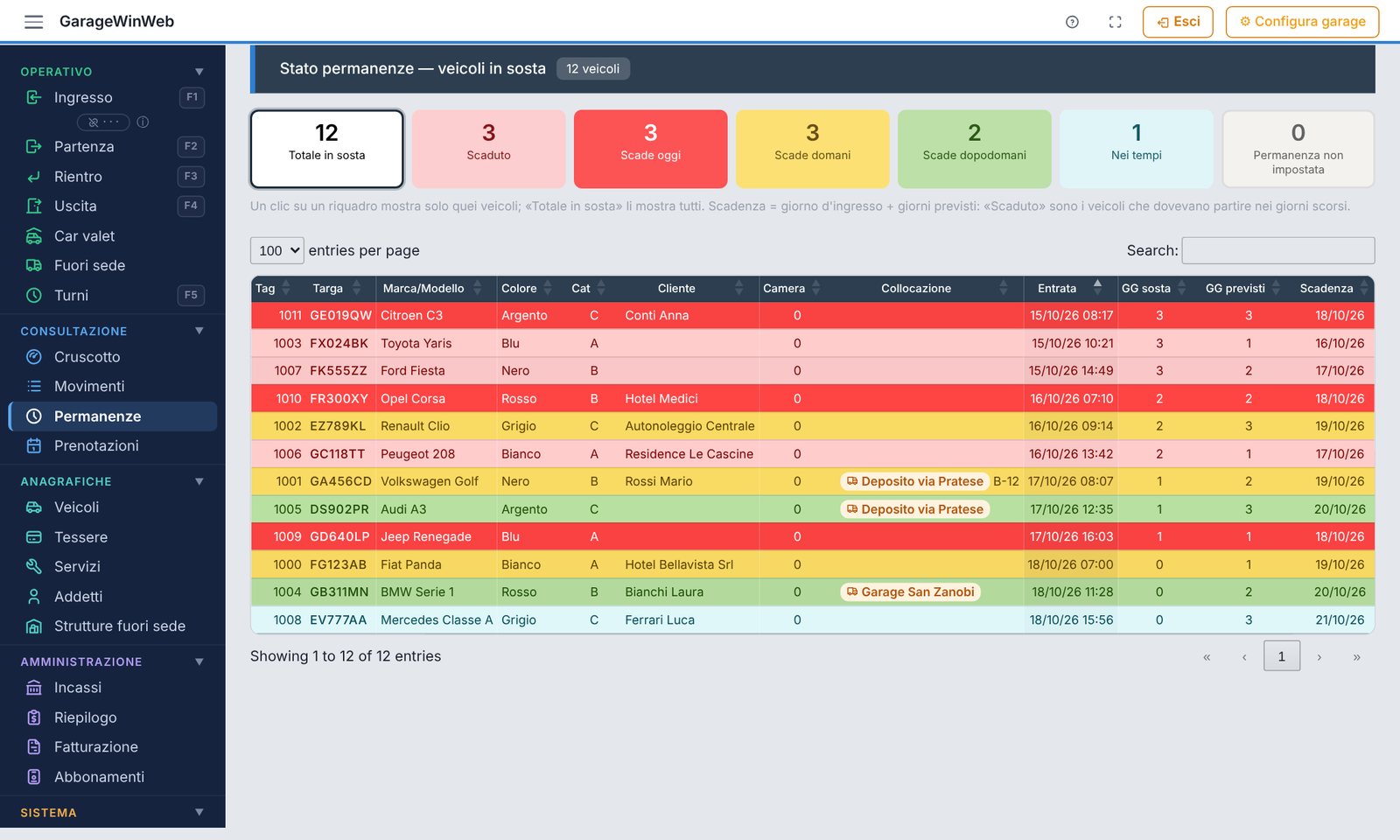The image size is (1400, 840).
Task: Click the Esci button
Action: (1178, 22)
